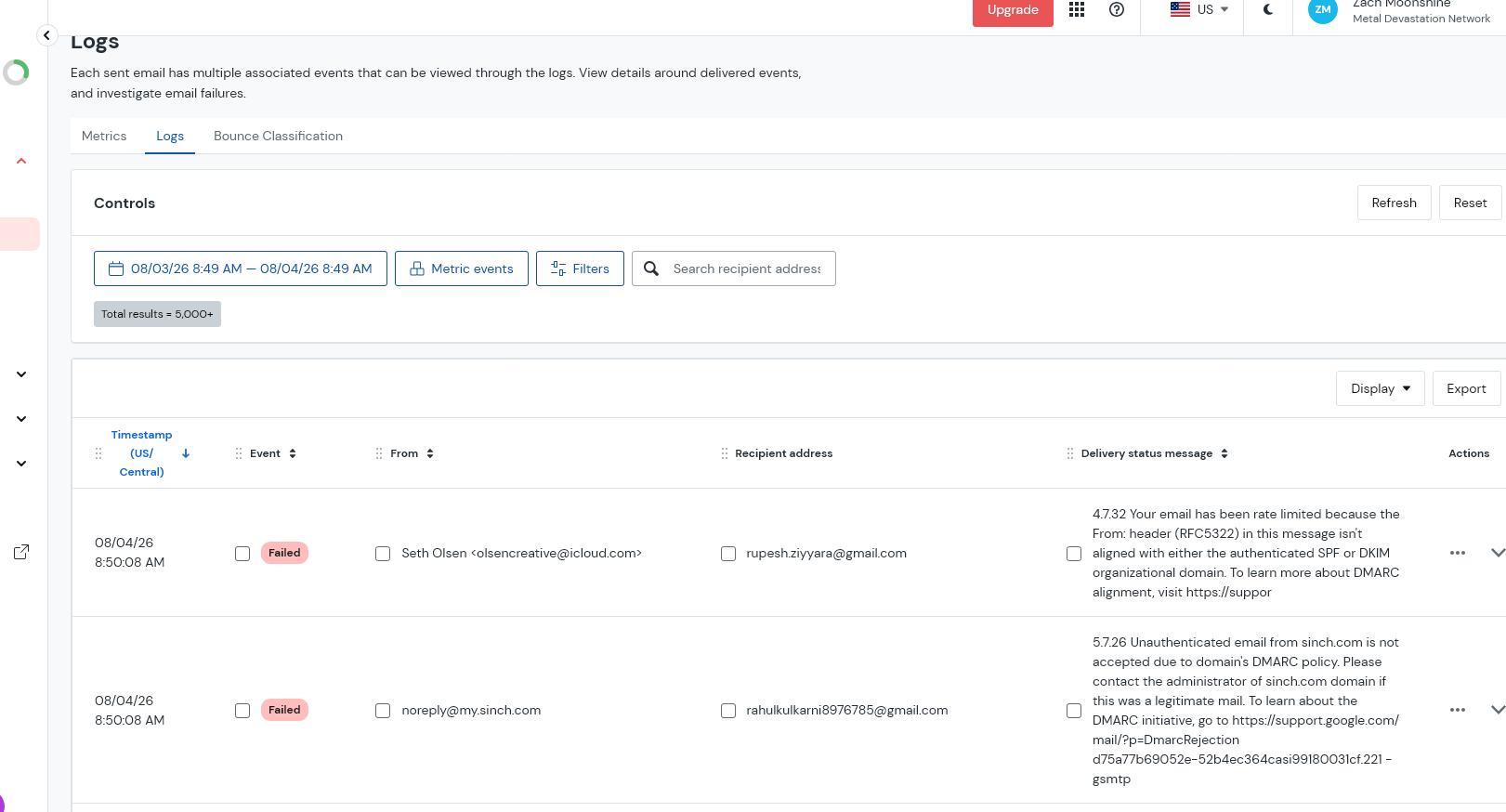Tick the rahulkulkarni8976785@gmail.com checkbox
The image size is (1506, 812).
pos(728,711)
